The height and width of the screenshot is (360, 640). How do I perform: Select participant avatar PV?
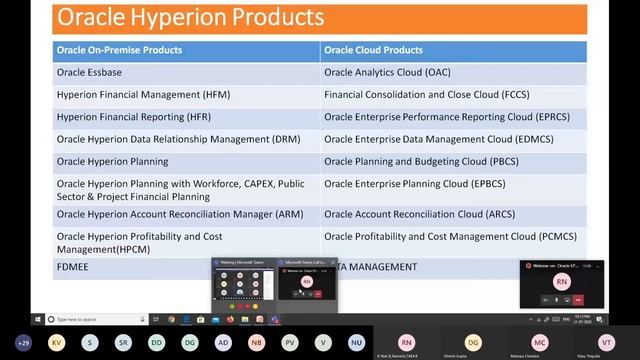(290, 343)
